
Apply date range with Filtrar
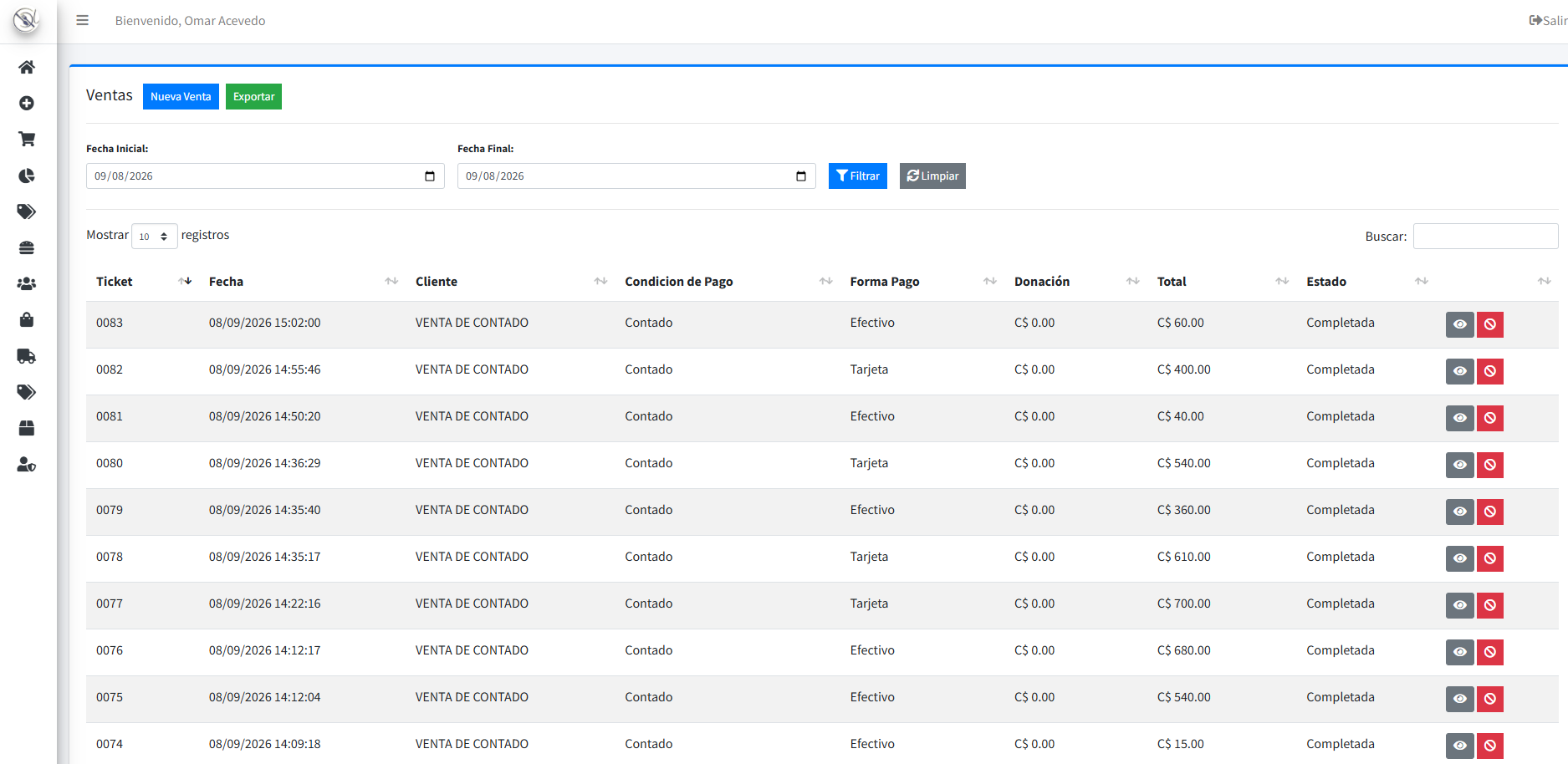coord(858,176)
